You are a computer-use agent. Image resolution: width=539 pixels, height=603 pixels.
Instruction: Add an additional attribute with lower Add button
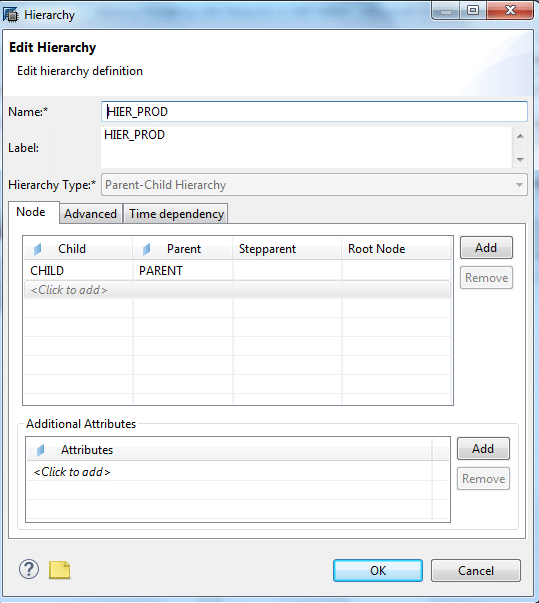point(483,449)
